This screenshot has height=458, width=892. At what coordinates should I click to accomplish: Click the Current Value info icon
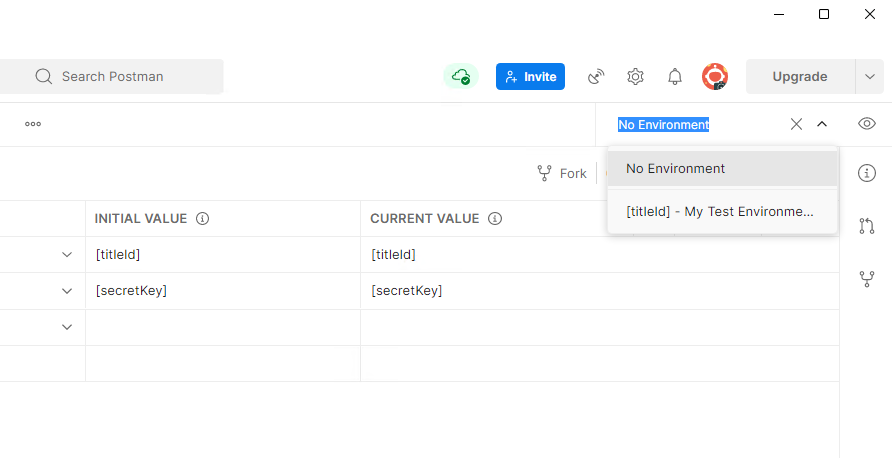(x=495, y=218)
